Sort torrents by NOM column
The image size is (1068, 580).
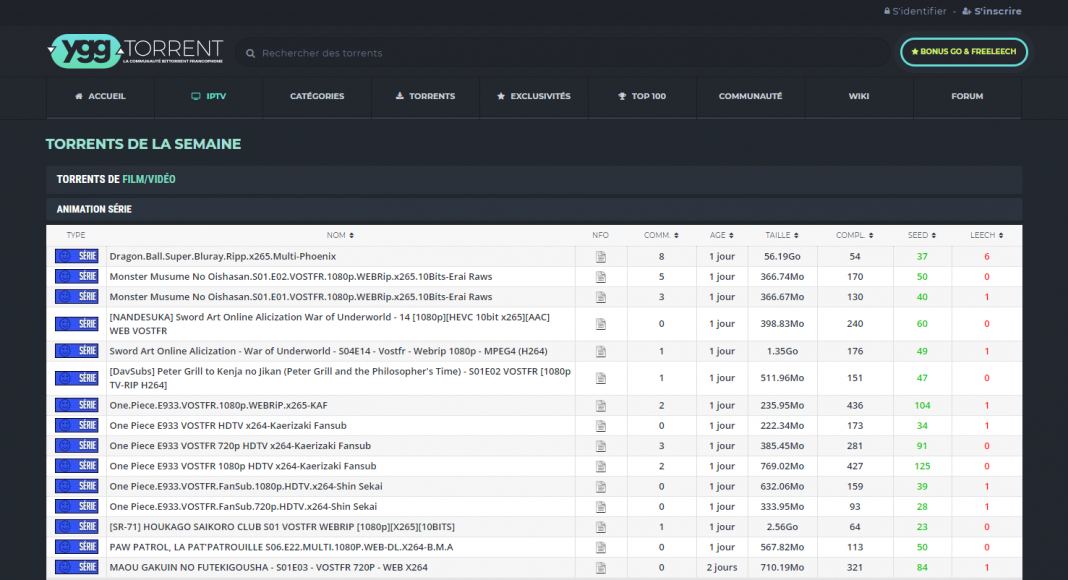(x=340, y=235)
